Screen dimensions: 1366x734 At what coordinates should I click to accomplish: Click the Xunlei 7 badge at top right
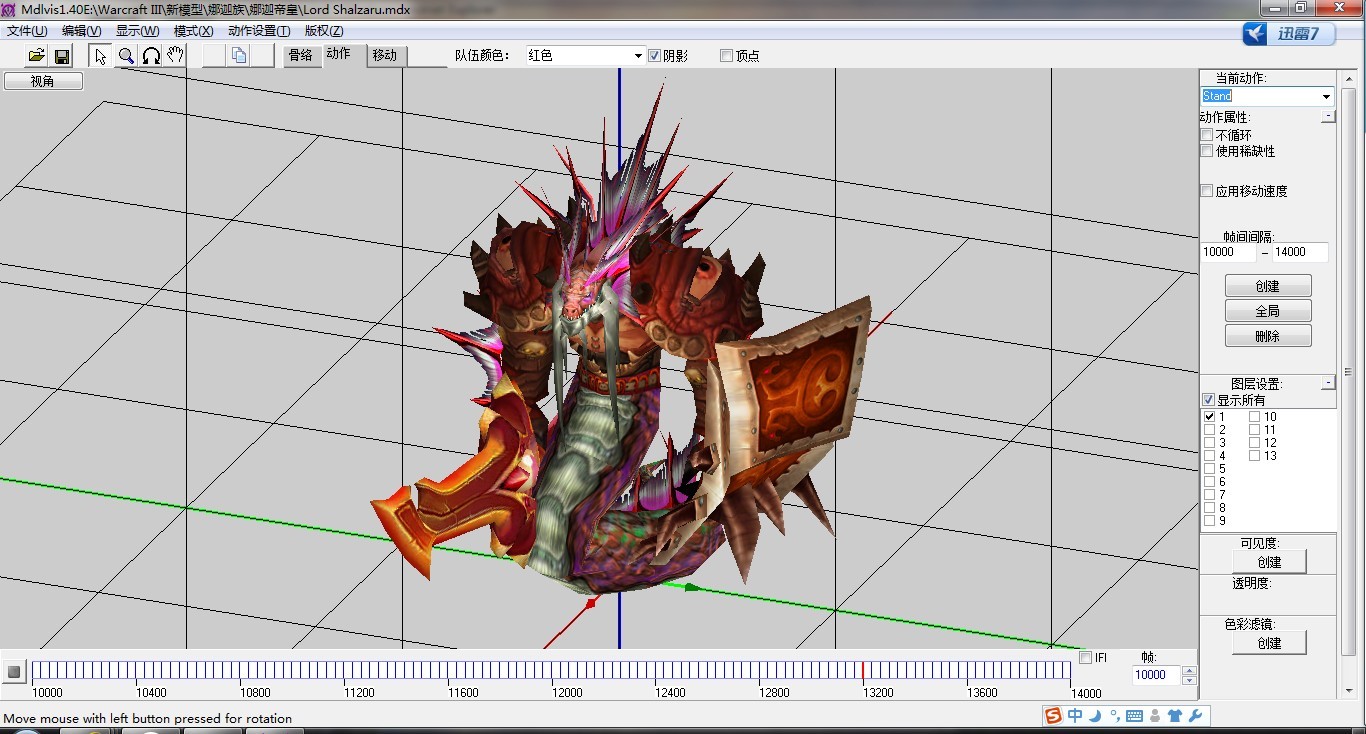(1289, 34)
